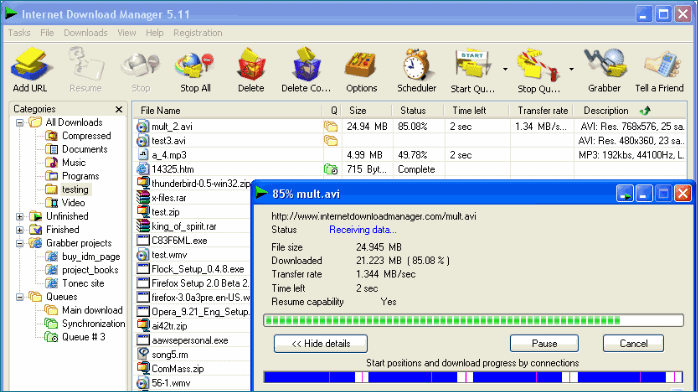The height and width of the screenshot is (392, 698).
Task: Select the test3.avi file row
Action: coord(410,141)
